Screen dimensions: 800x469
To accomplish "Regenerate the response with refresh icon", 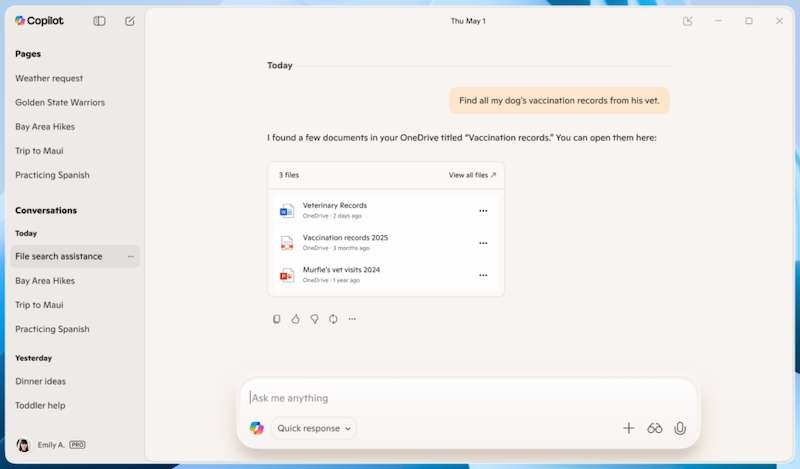I will coord(333,319).
